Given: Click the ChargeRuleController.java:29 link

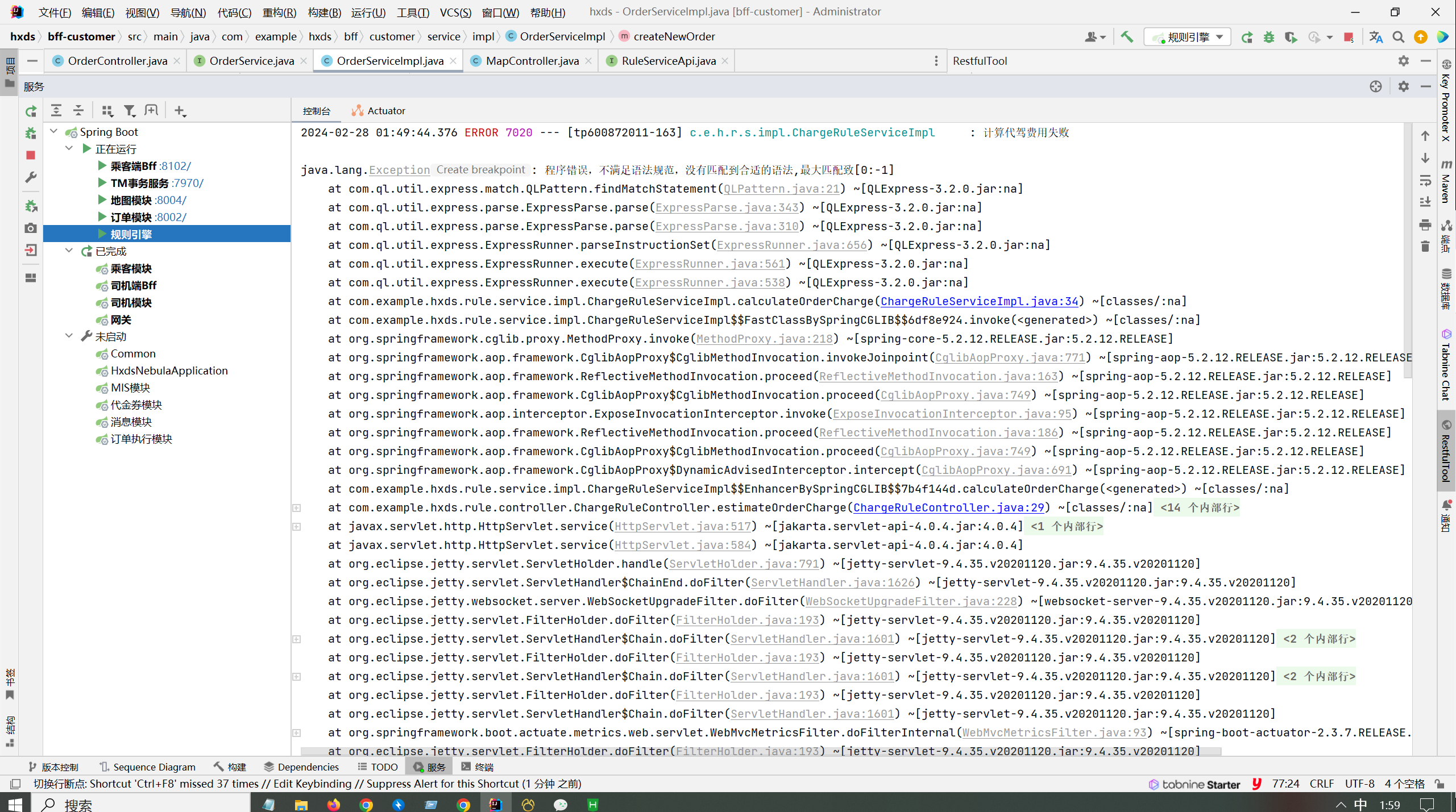Looking at the screenshot, I should (948, 507).
